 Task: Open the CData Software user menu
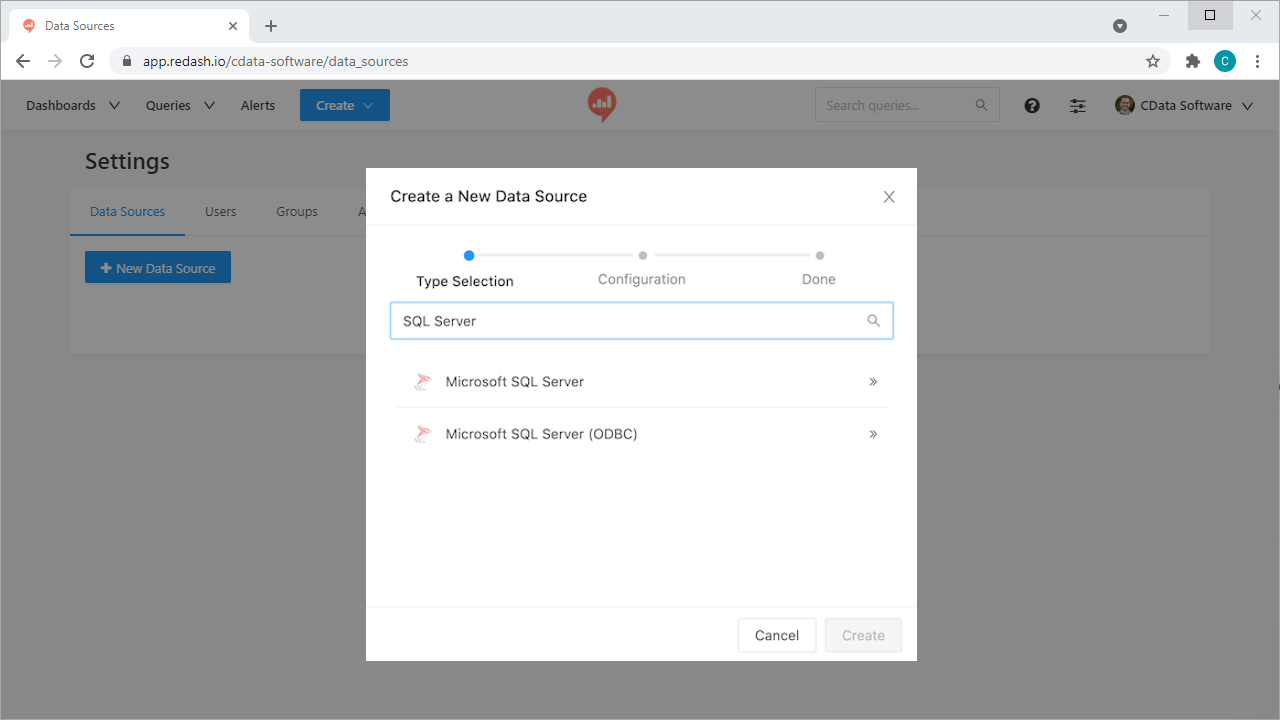[x=1184, y=105]
